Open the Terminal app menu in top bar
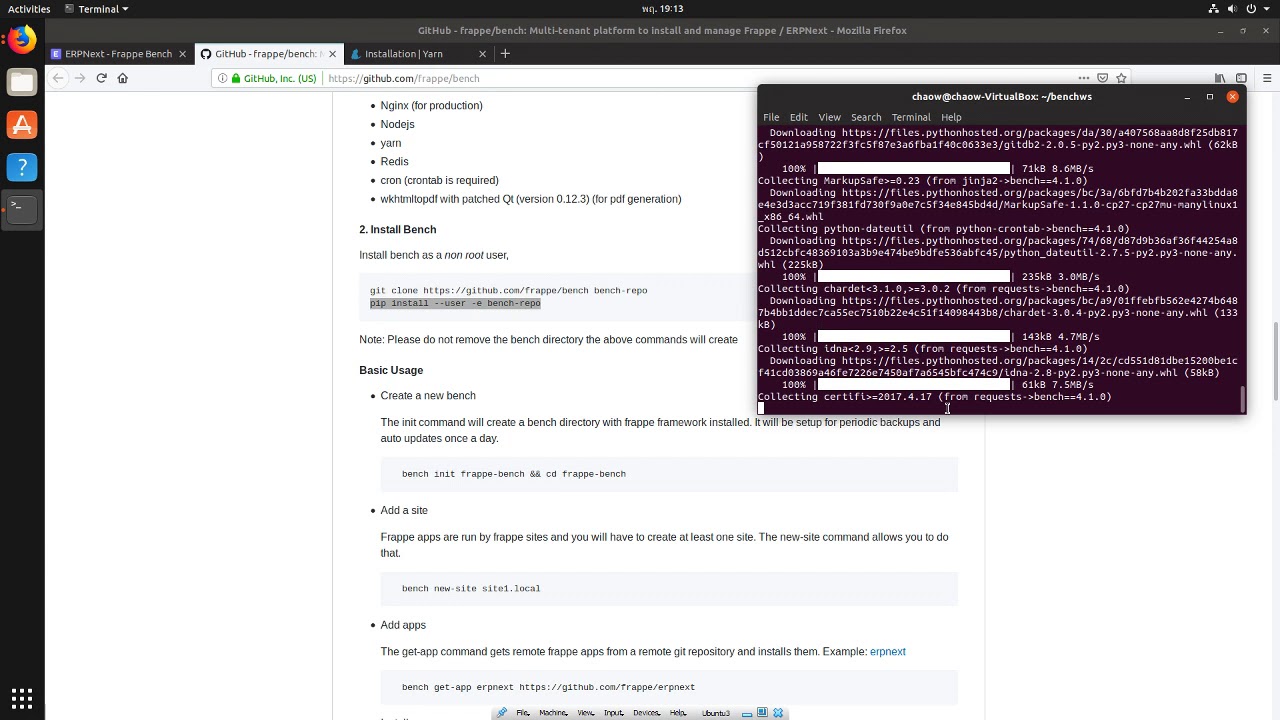The image size is (1280, 720). [97, 9]
